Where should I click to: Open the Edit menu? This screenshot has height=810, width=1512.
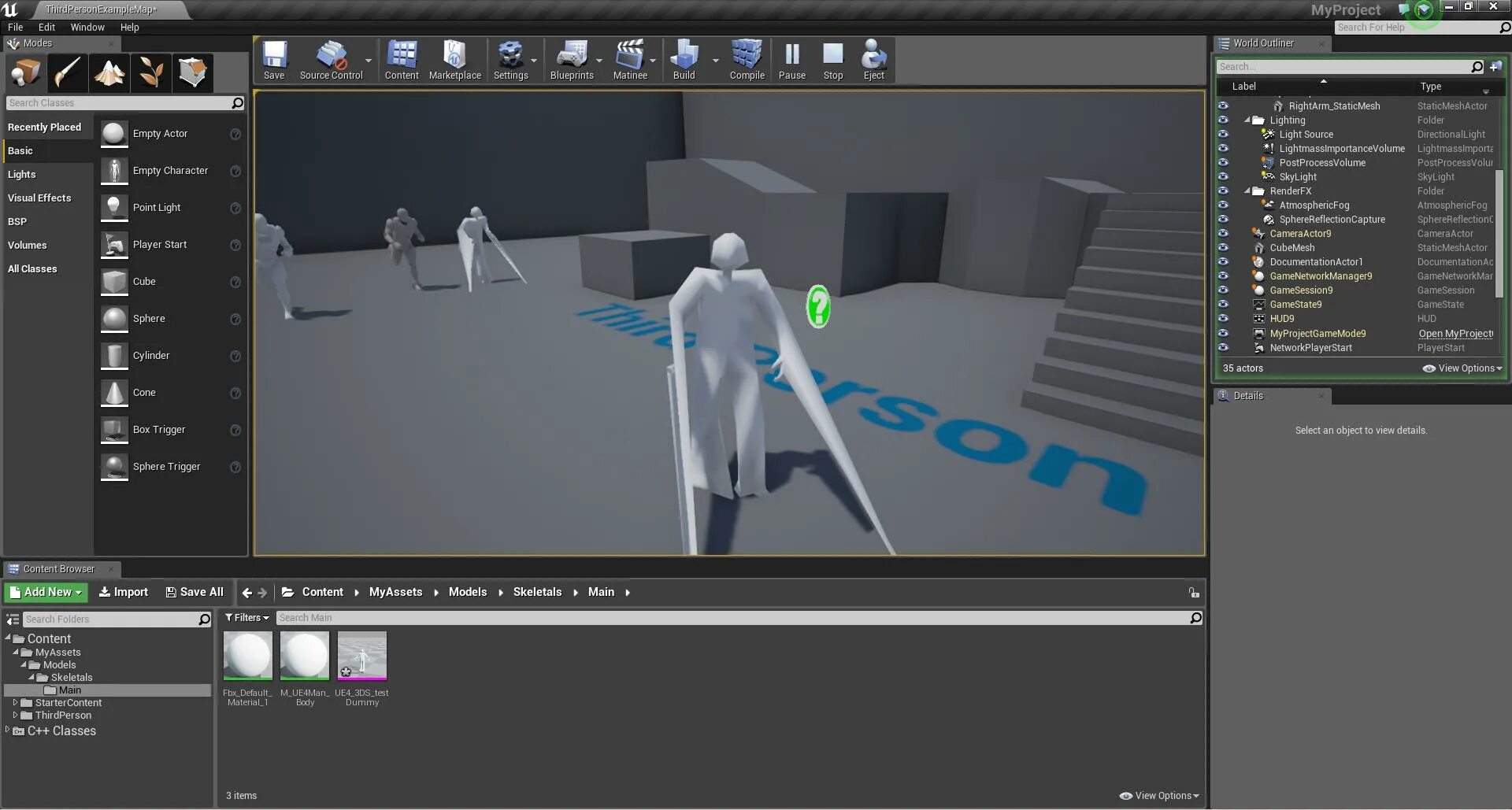pyautogui.click(x=46, y=28)
